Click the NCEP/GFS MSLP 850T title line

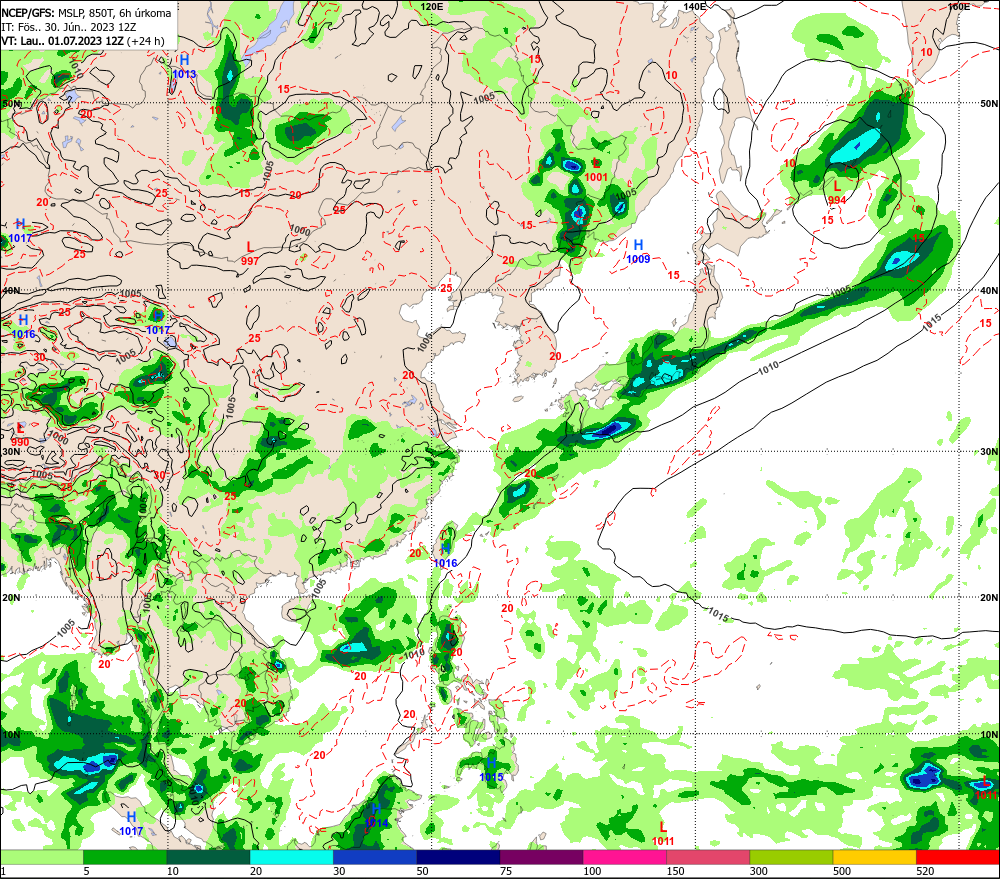(86, 13)
